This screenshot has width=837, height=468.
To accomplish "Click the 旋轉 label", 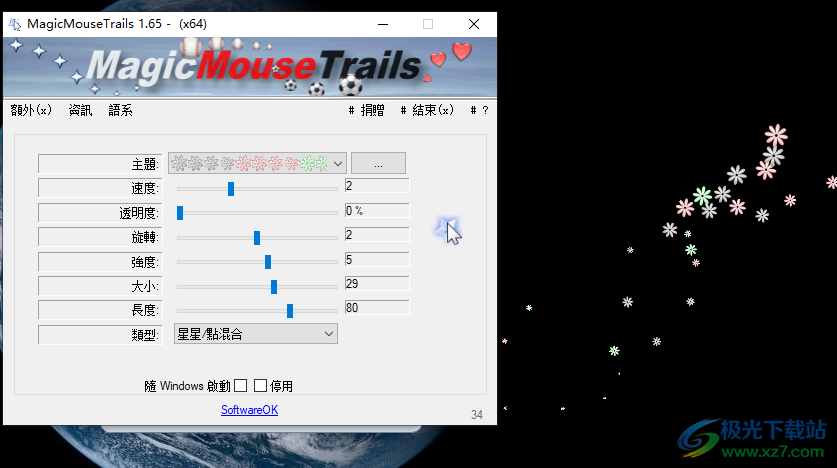I will tap(100, 237).
